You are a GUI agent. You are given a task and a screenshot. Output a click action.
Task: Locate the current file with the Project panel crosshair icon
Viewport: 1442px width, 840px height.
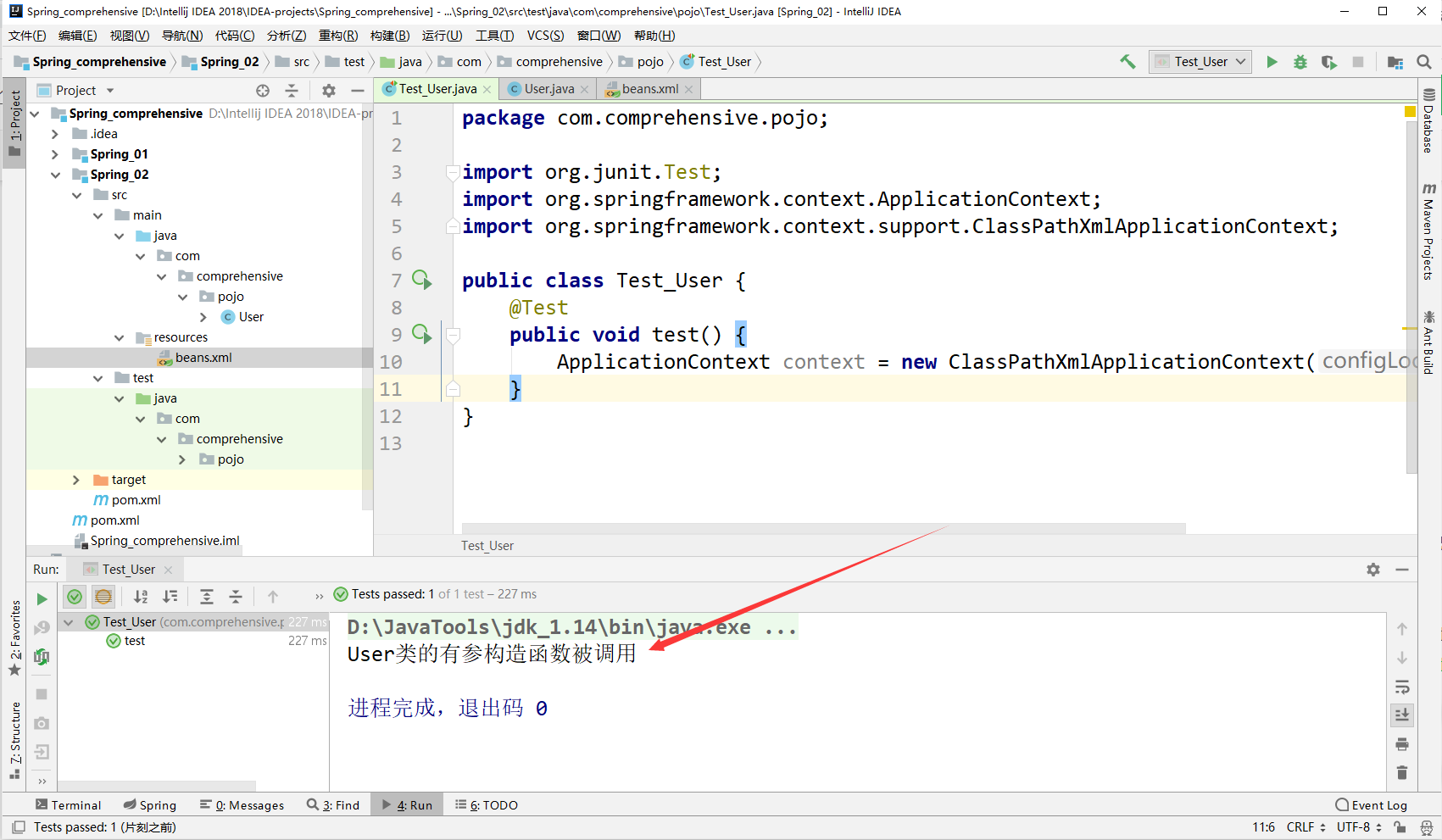pyautogui.click(x=263, y=91)
